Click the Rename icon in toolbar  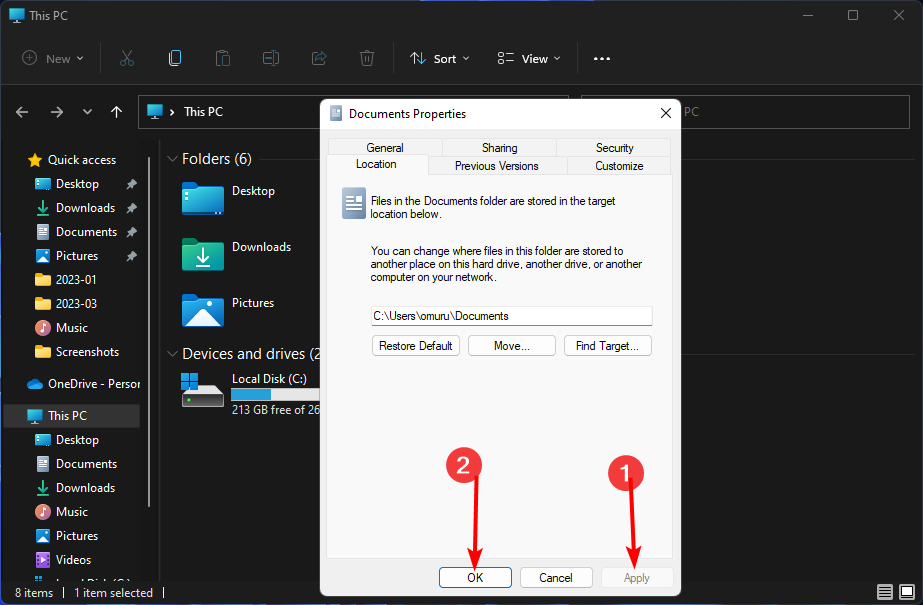tap(271, 58)
